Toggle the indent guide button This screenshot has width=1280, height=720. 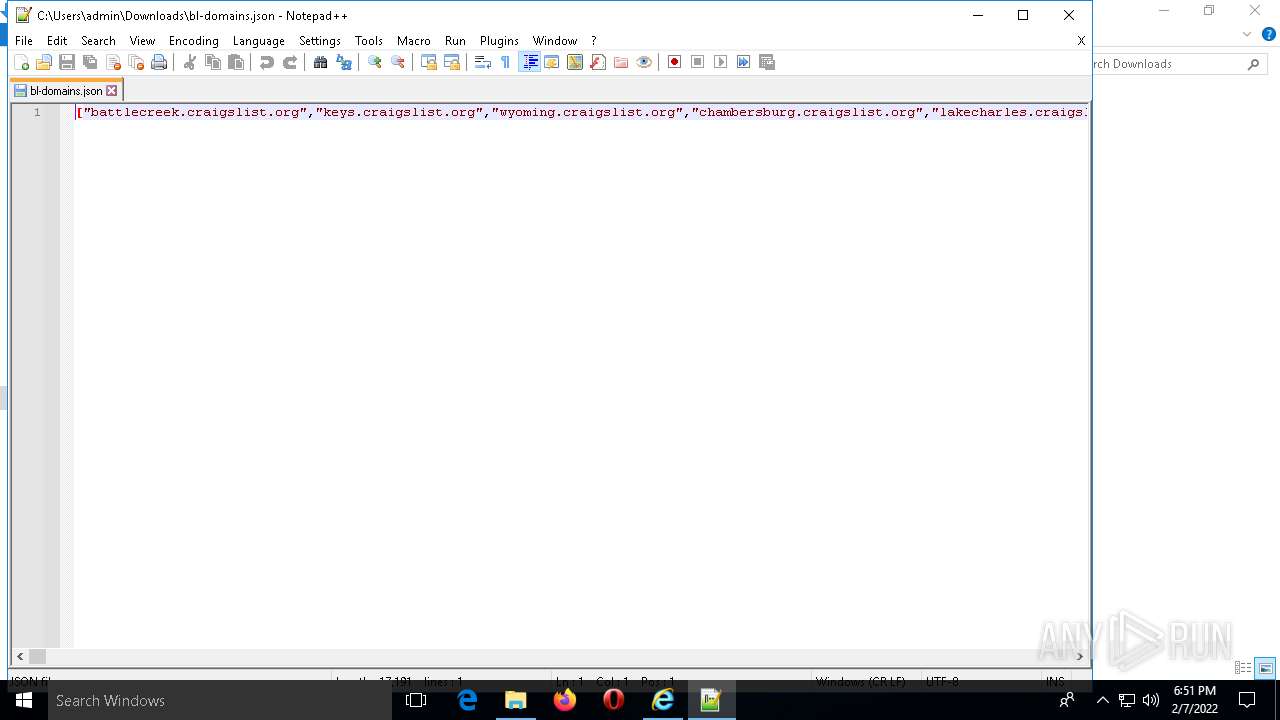pos(529,62)
